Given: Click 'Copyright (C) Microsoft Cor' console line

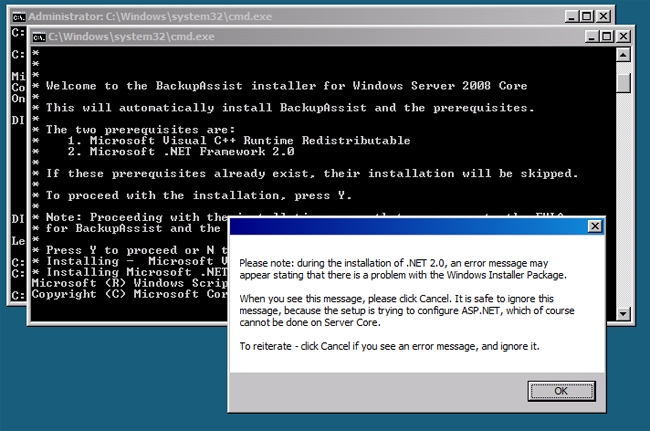Looking at the screenshot, I should coord(129,294).
